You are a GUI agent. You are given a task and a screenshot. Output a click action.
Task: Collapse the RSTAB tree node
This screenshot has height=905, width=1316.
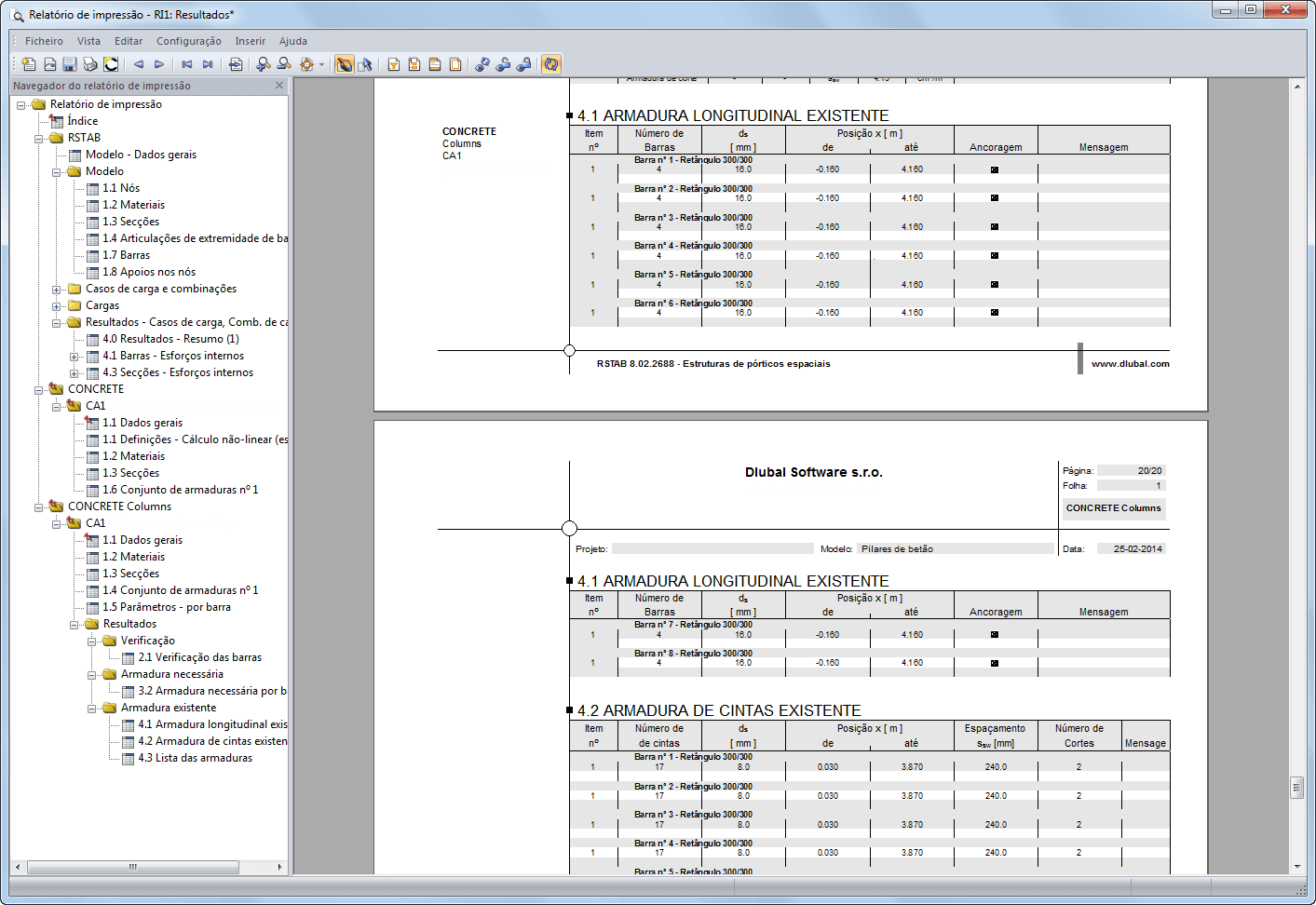[39, 138]
